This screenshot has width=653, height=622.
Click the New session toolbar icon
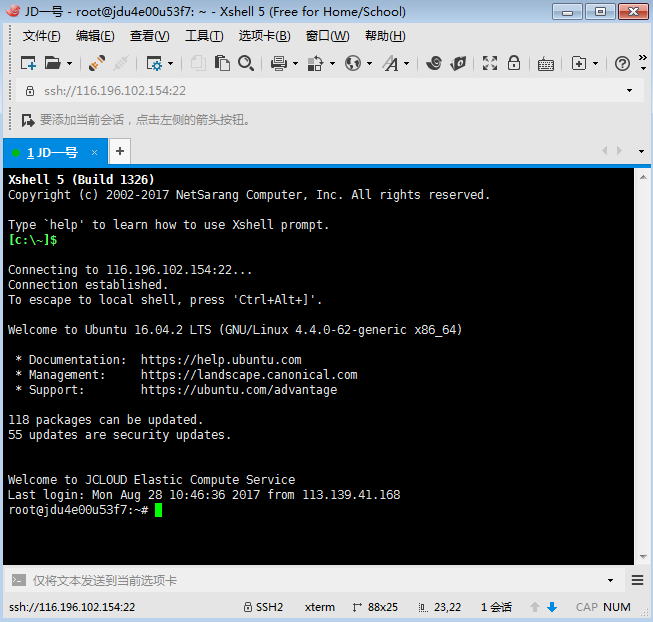(x=28, y=64)
